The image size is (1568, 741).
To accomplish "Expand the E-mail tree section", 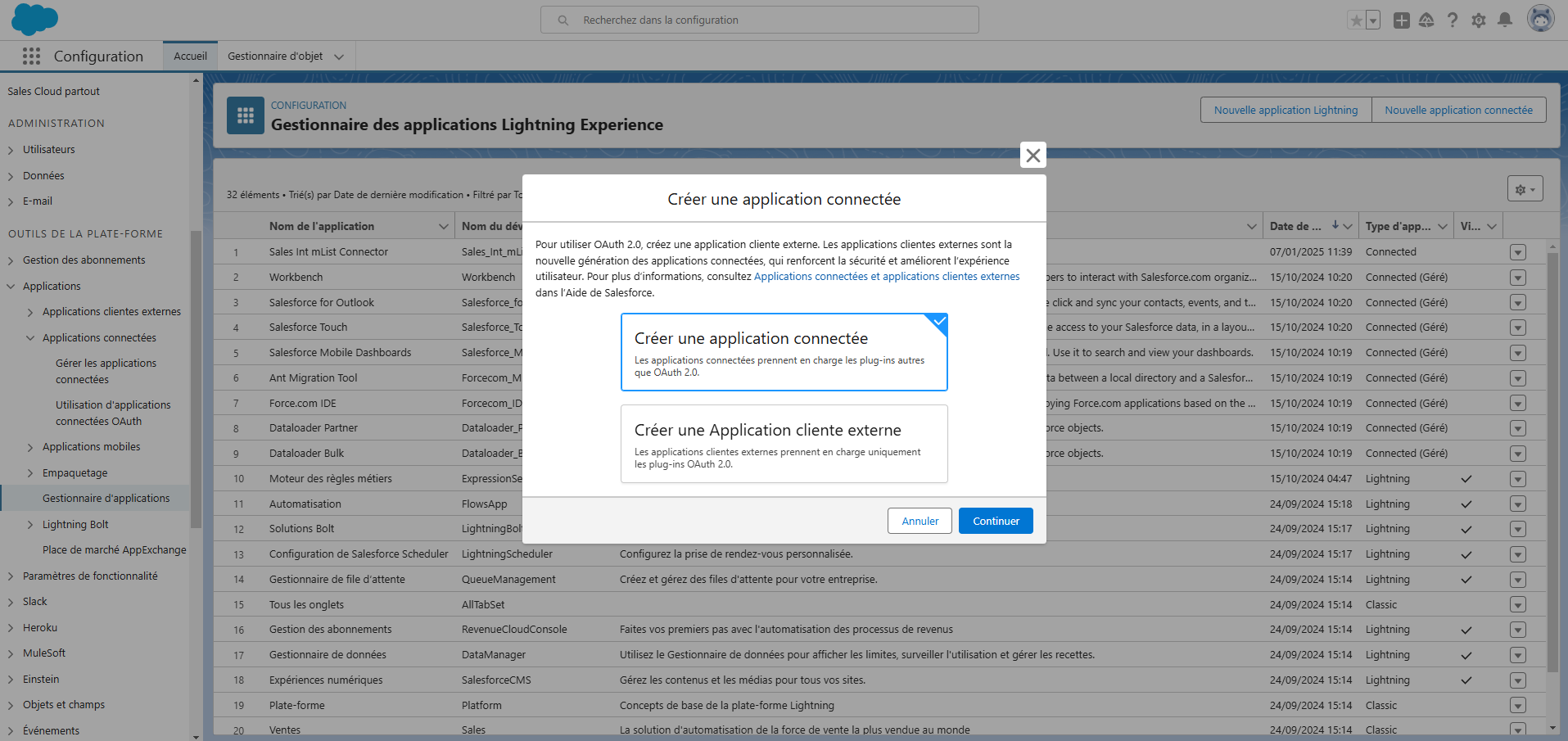I will [x=11, y=201].
